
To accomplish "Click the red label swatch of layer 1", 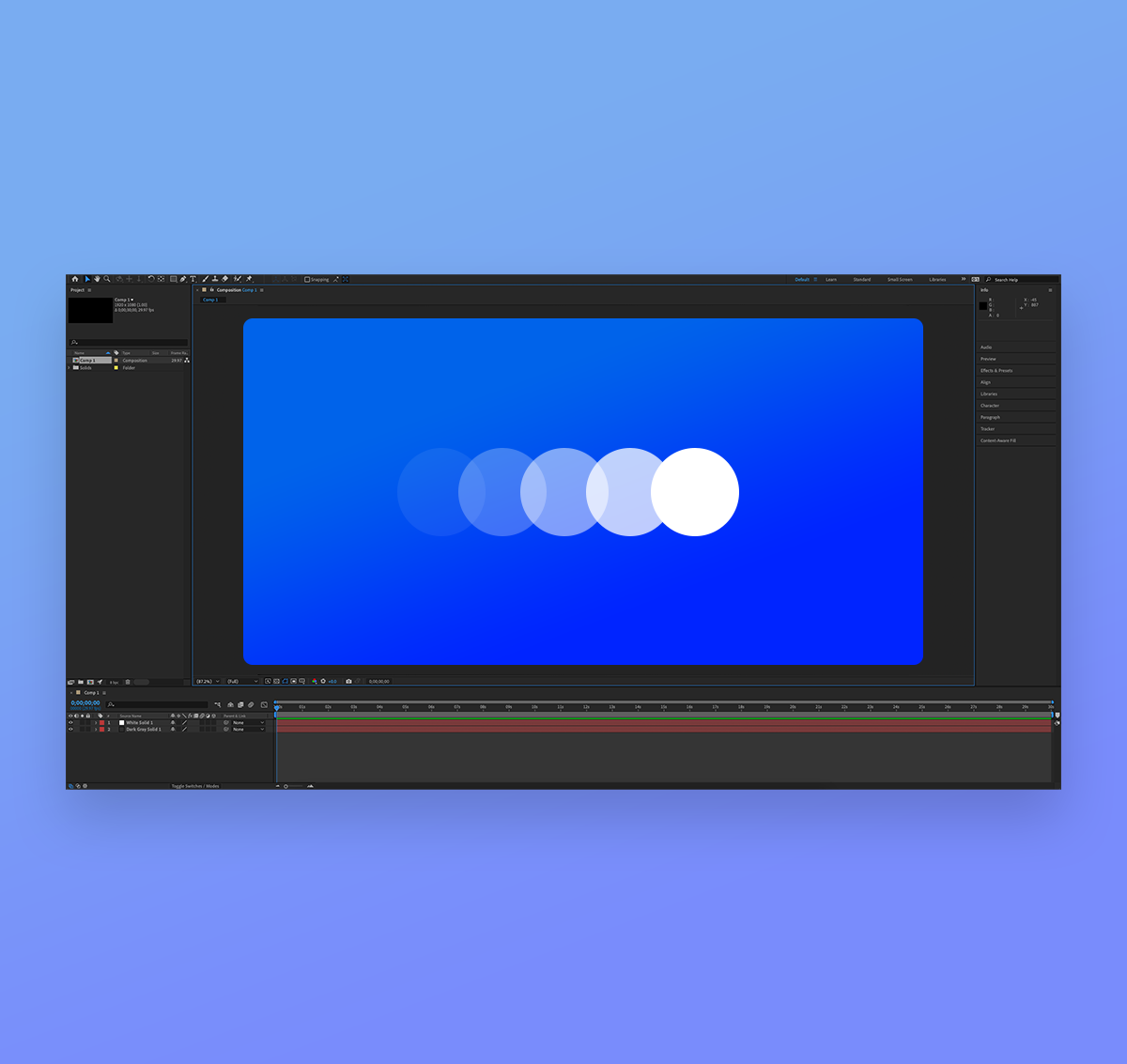I will point(102,722).
